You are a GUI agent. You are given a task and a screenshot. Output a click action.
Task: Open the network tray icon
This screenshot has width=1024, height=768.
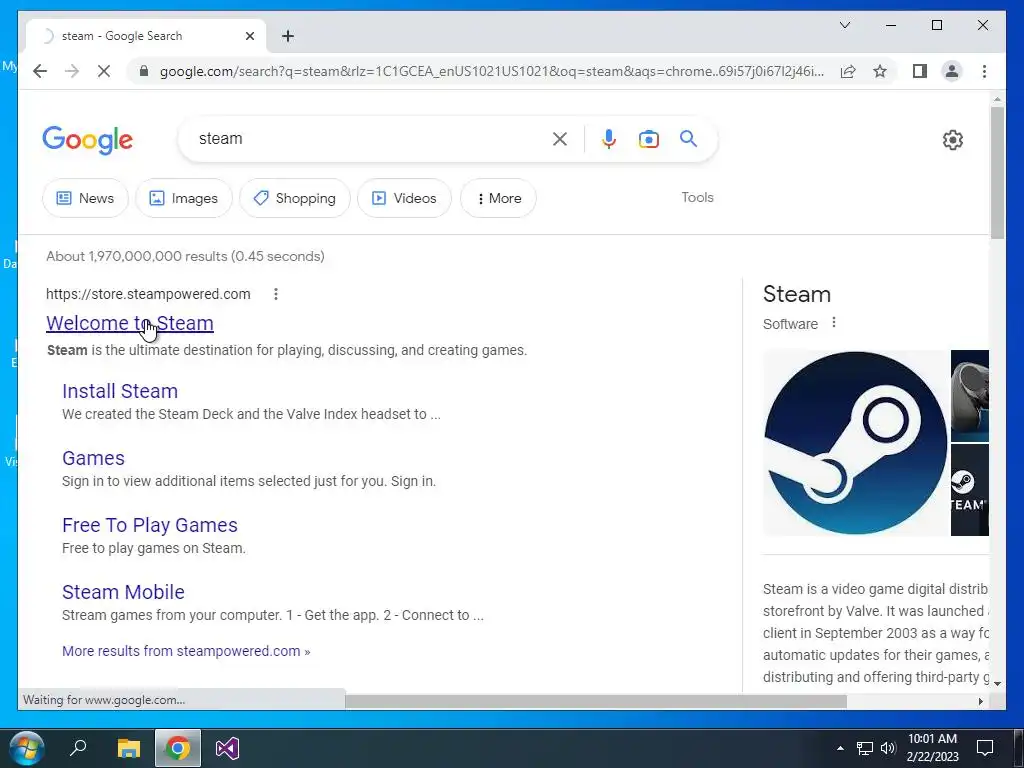[x=865, y=748]
